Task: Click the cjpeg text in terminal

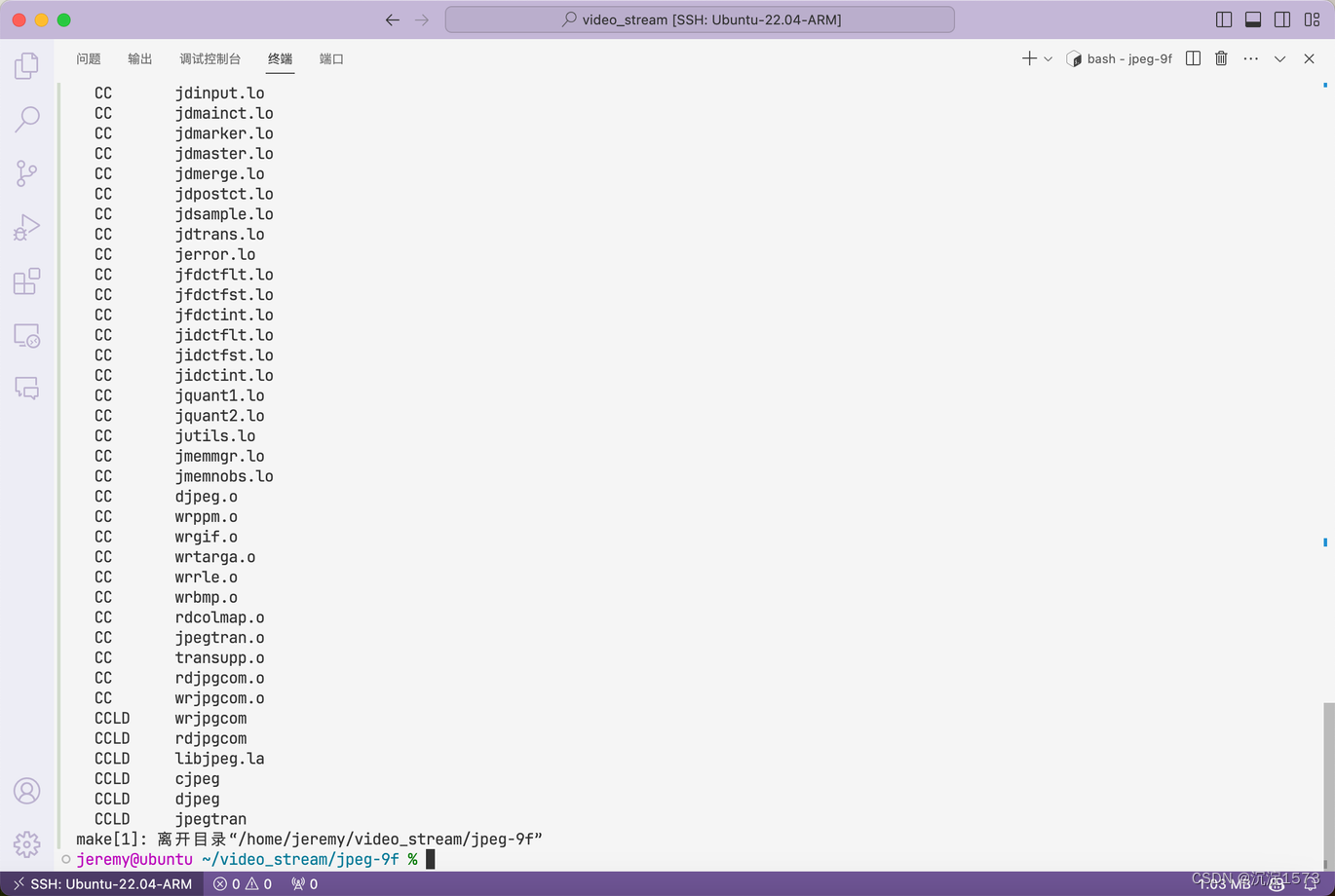Action: [x=198, y=779]
